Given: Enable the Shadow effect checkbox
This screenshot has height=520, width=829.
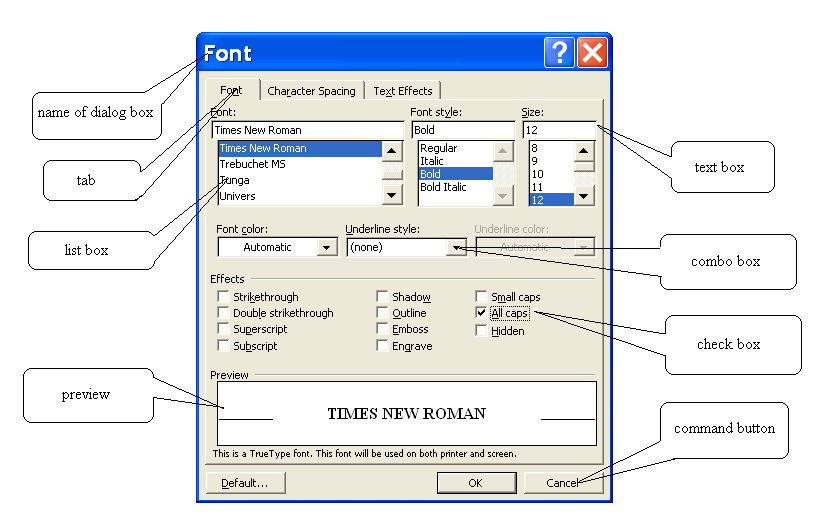Looking at the screenshot, I should (x=382, y=296).
